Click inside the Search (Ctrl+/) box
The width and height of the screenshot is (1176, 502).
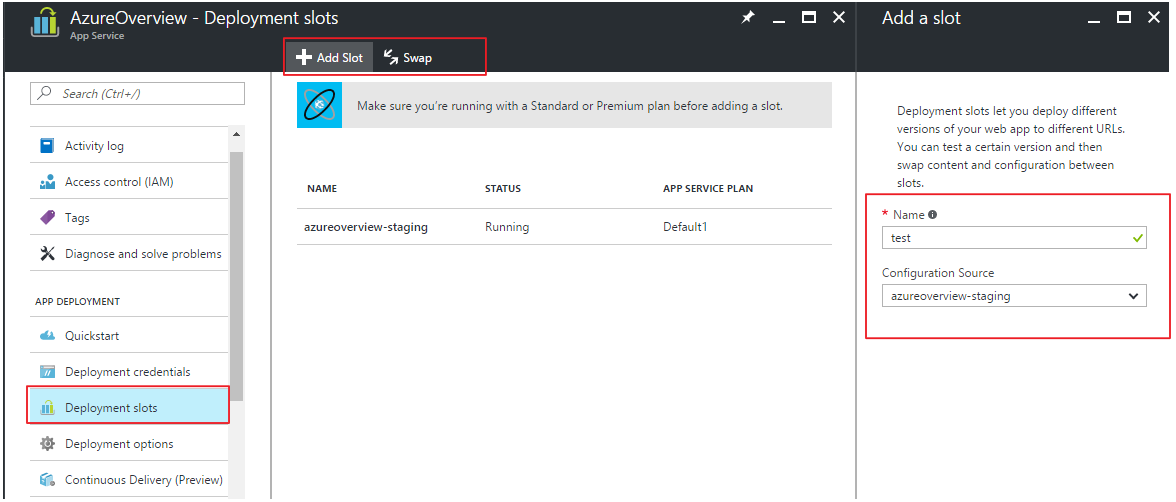(137, 93)
